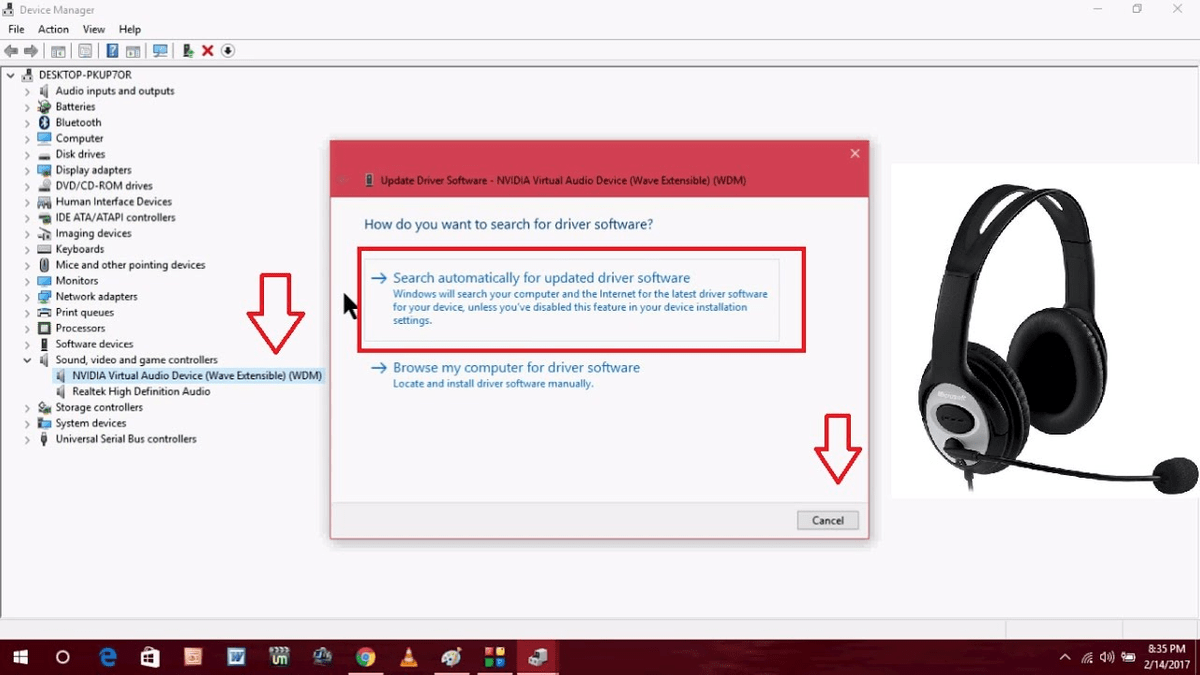Click the Show/Hide Console Tree toolbar icon
This screenshot has width=1200, height=675.
(x=59, y=51)
